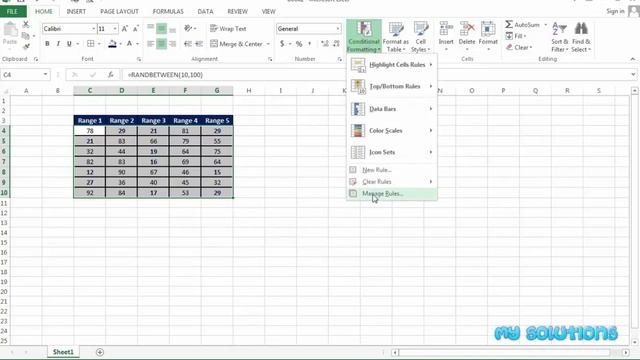Open Clear Rules submenu
The height and width of the screenshot is (360, 640).
tap(392, 182)
